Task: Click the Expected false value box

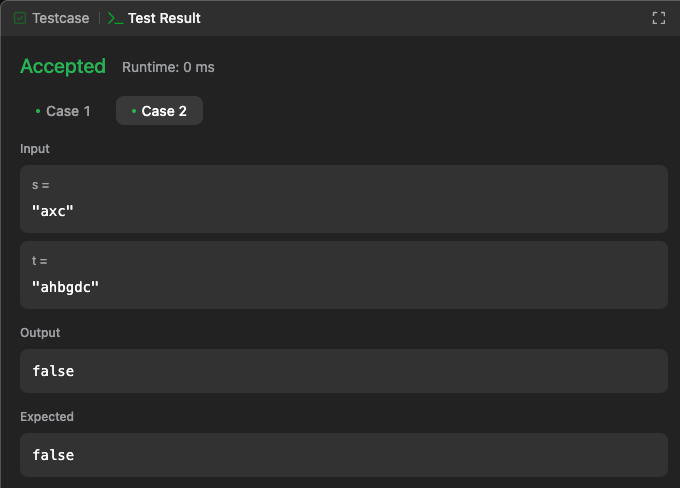Action: (x=343, y=455)
